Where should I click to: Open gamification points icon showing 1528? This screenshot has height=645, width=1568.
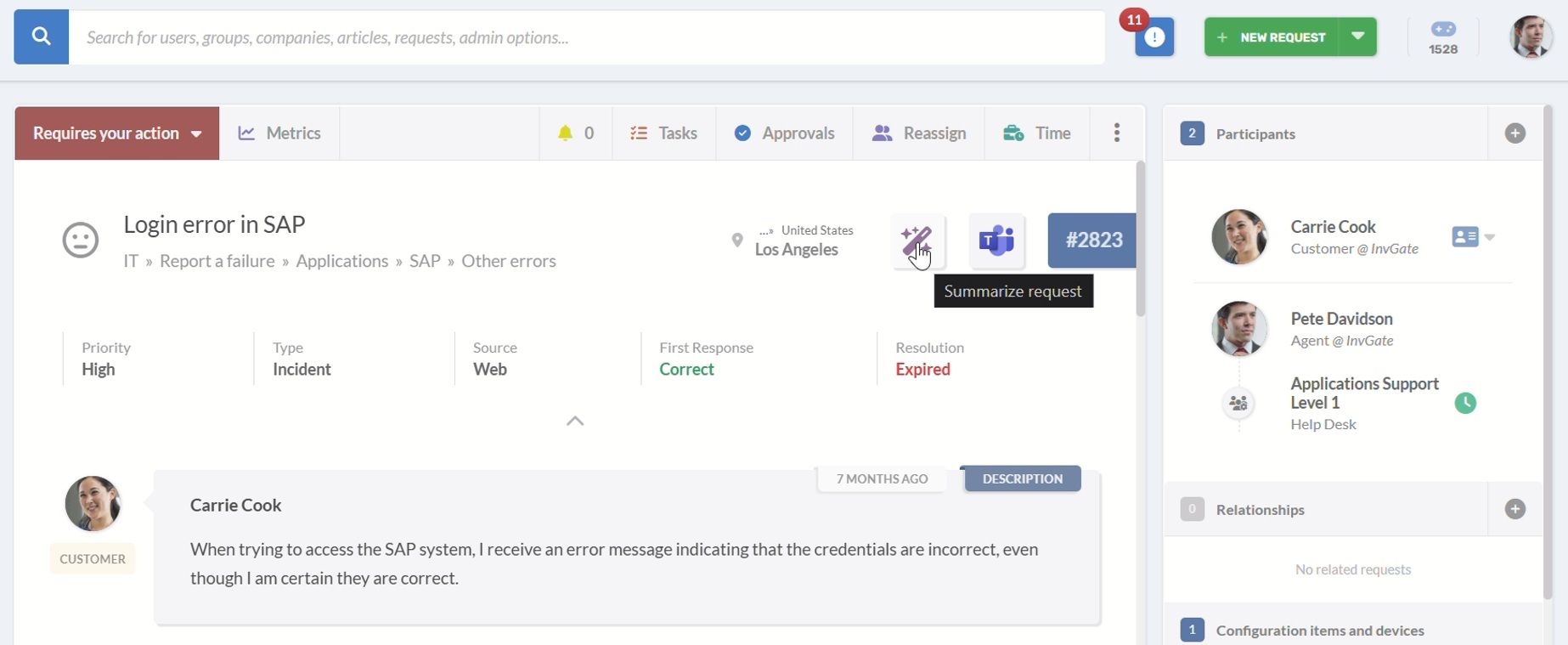tap(1443, 37)
